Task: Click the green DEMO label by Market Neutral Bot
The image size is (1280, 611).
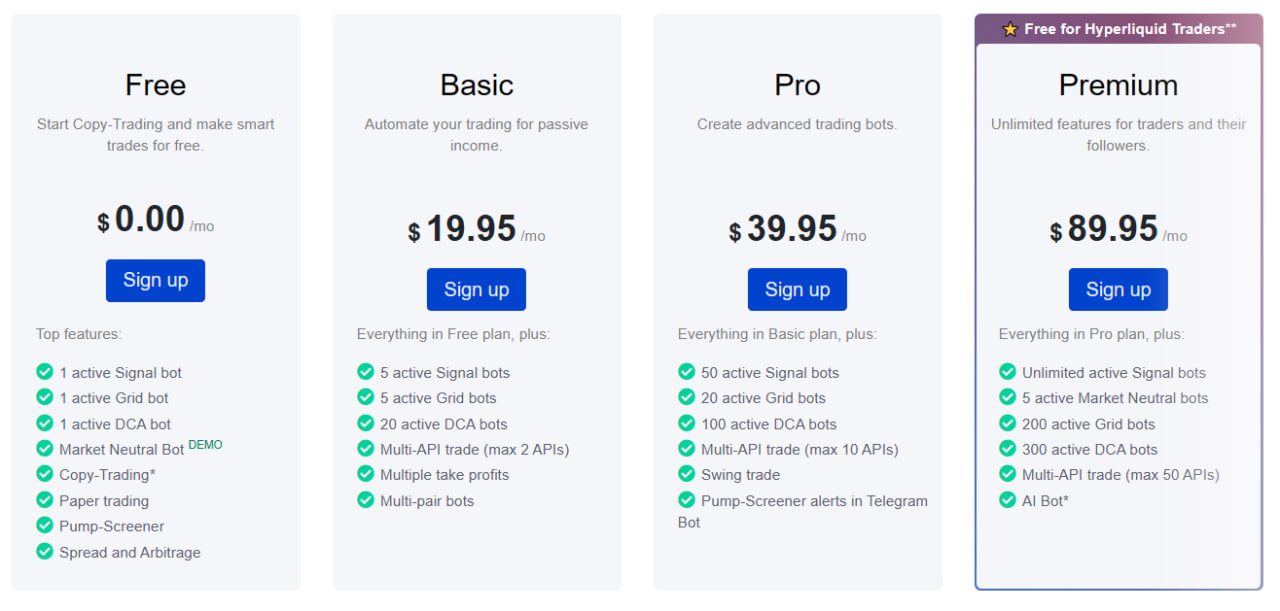Action: click(x=205, y=445)
